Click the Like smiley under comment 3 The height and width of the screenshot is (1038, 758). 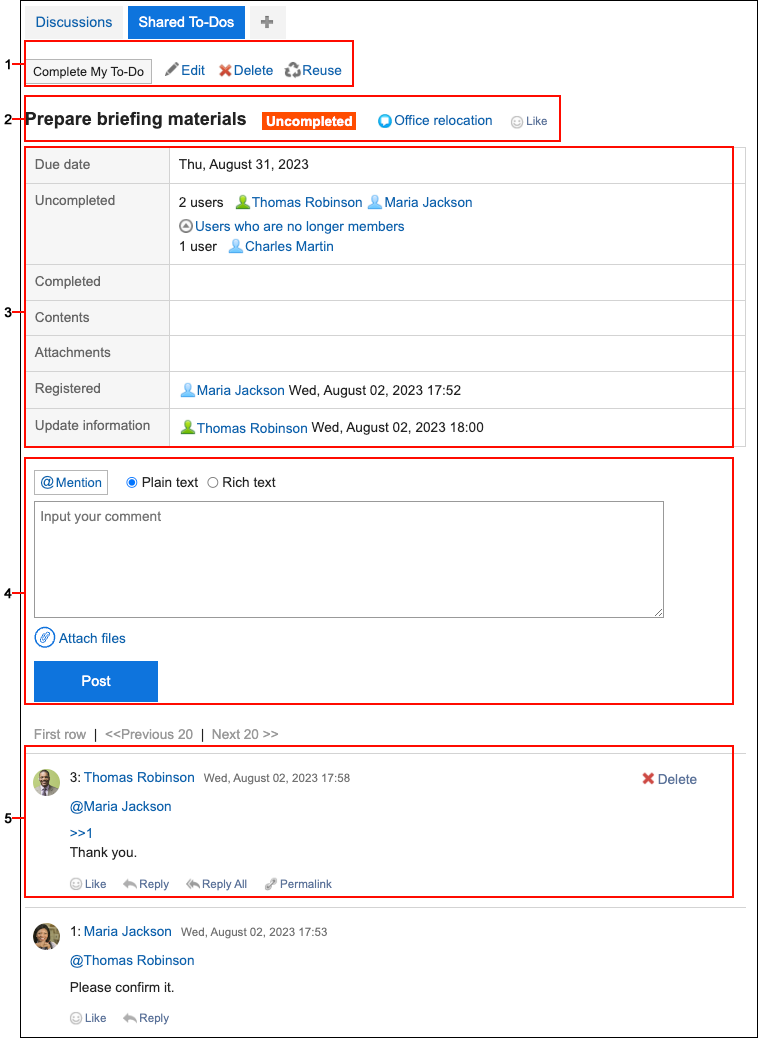76,884
